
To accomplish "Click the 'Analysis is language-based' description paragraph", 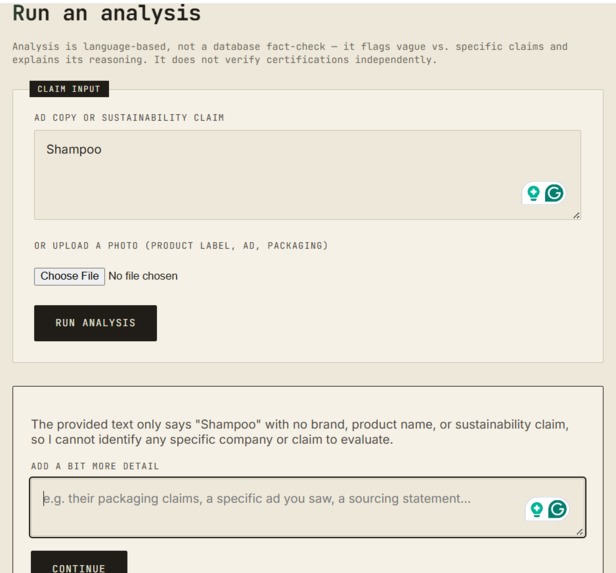I will pyautogui.click(x=290, y=53).
